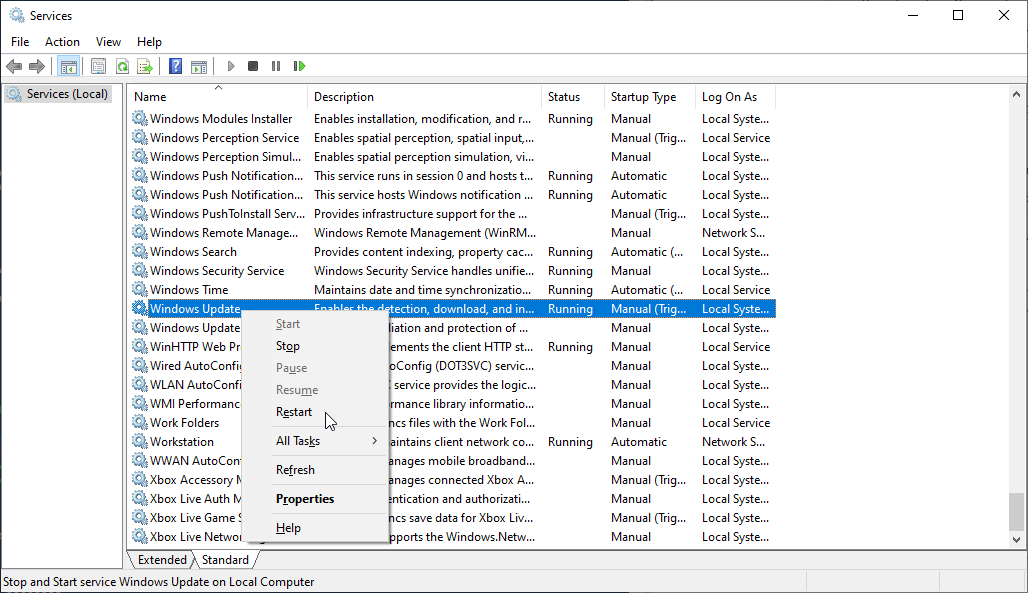The image size is (1028, 593).
Task: Select the Windows Search service name
Action: coord(193,252)
